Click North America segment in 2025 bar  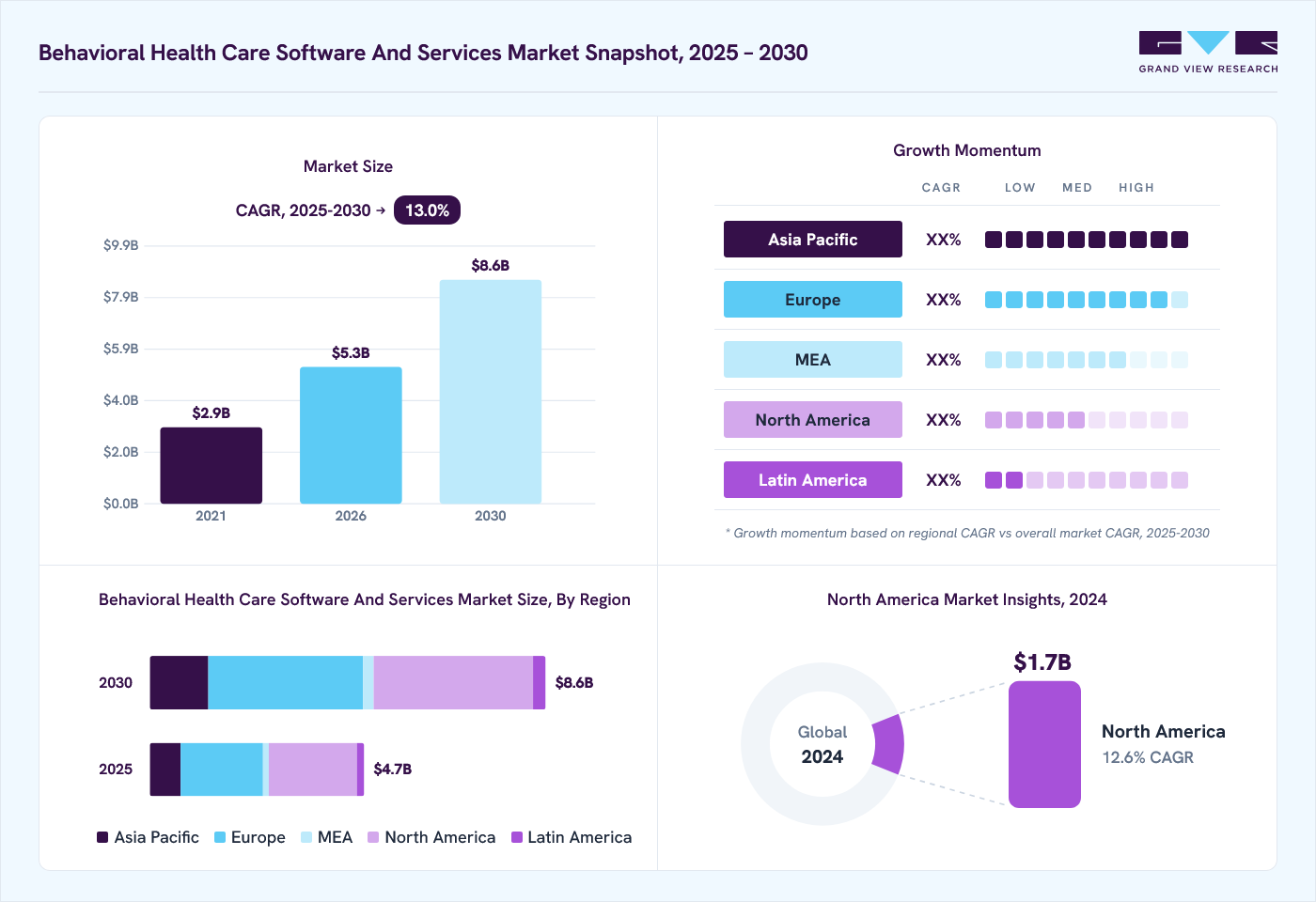(313, 770)
